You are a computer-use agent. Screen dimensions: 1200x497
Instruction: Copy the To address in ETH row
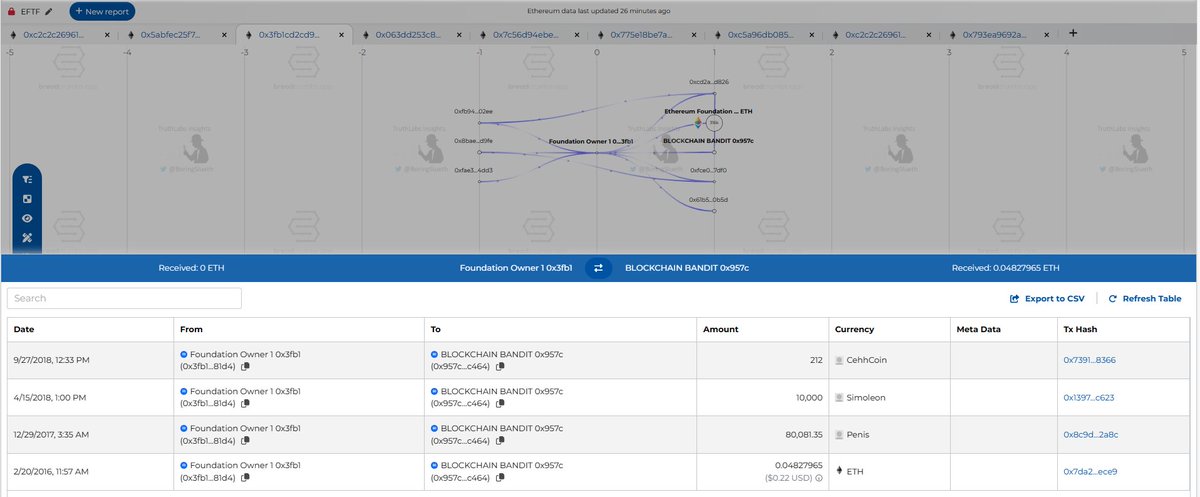(x=496, y=479)
